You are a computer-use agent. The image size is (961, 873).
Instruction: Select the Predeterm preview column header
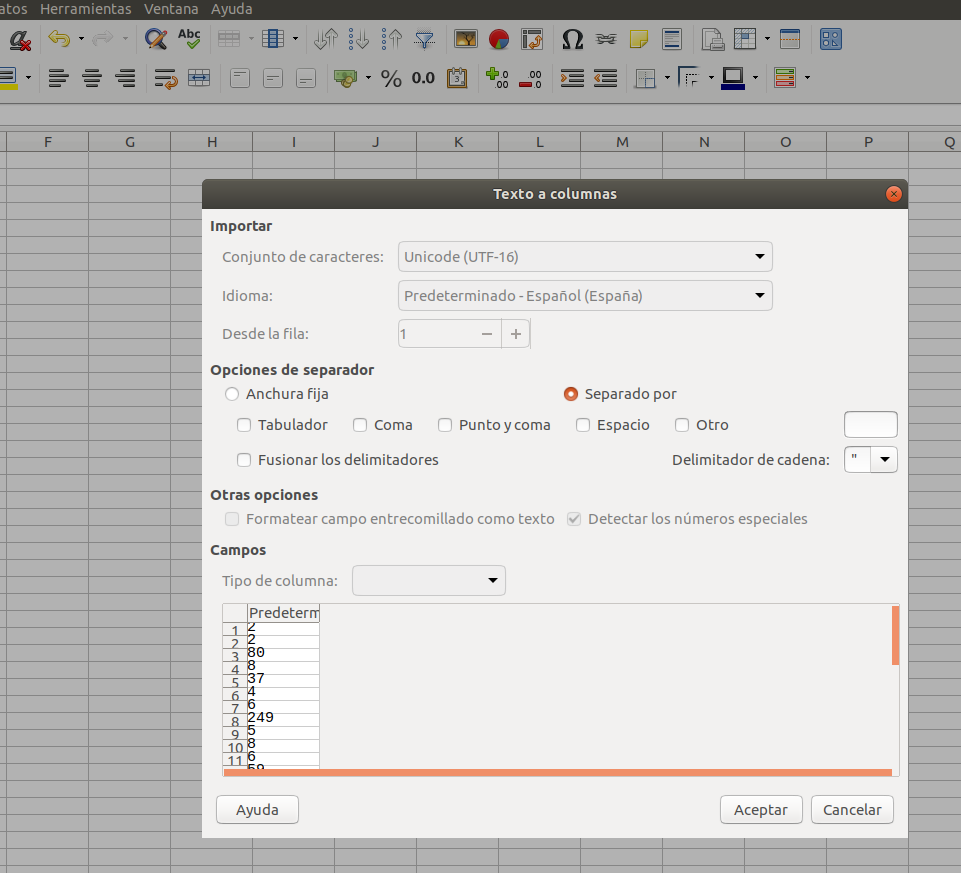click(x=284, y=613)
